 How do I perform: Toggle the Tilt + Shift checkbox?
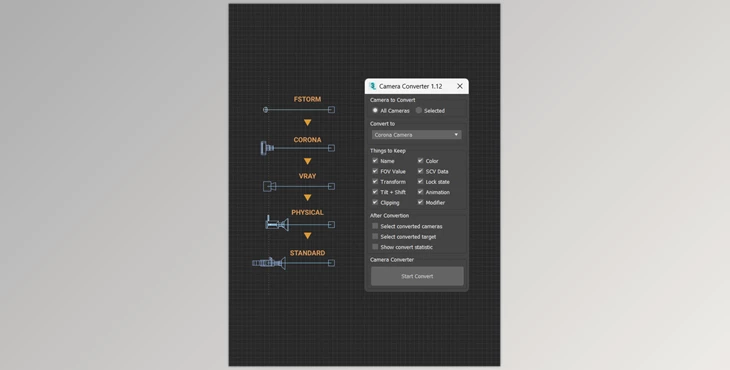point(375,192)
